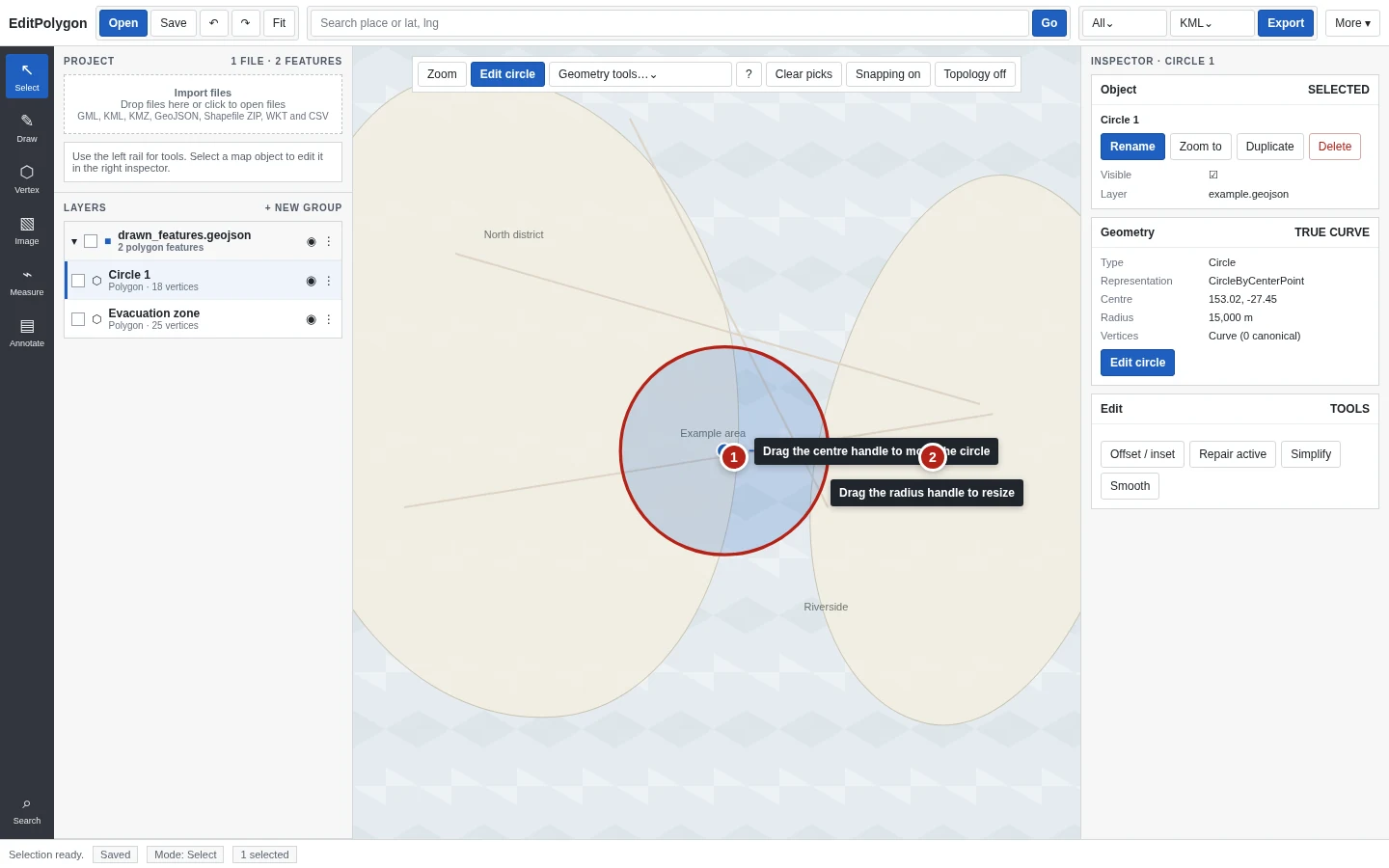Tick the Circle 1 layer checkbox
This screenshot has height=868, width=1389.
(x=78, y=281)
